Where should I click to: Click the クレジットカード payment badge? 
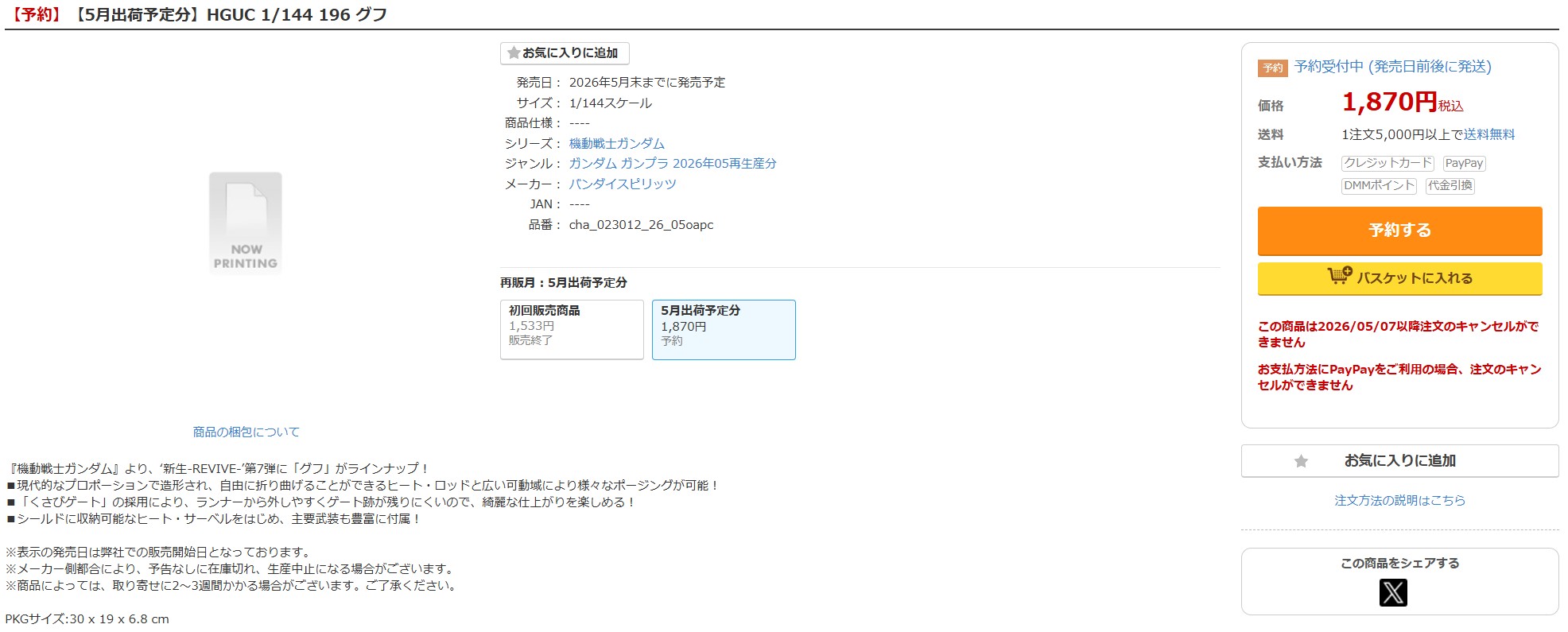[1388, 163]
